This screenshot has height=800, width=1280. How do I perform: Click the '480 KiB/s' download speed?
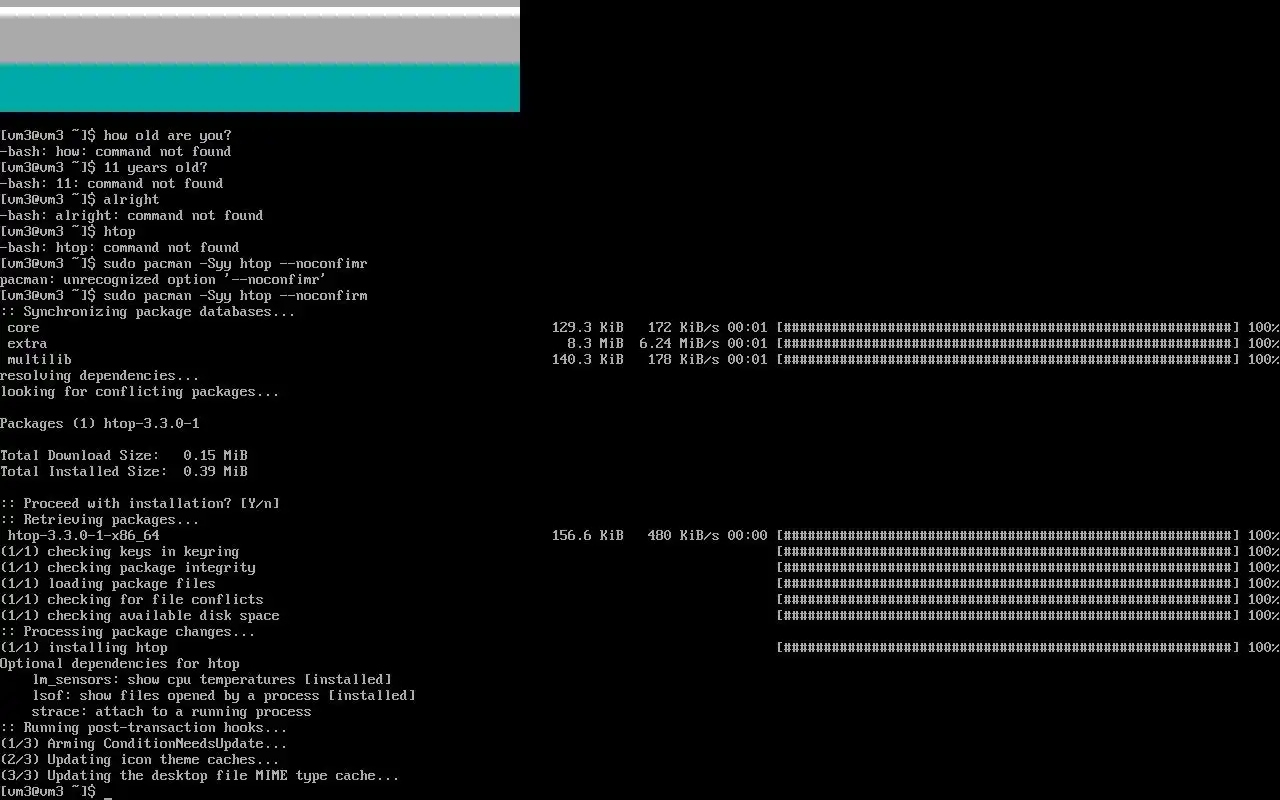pos(684,536)
